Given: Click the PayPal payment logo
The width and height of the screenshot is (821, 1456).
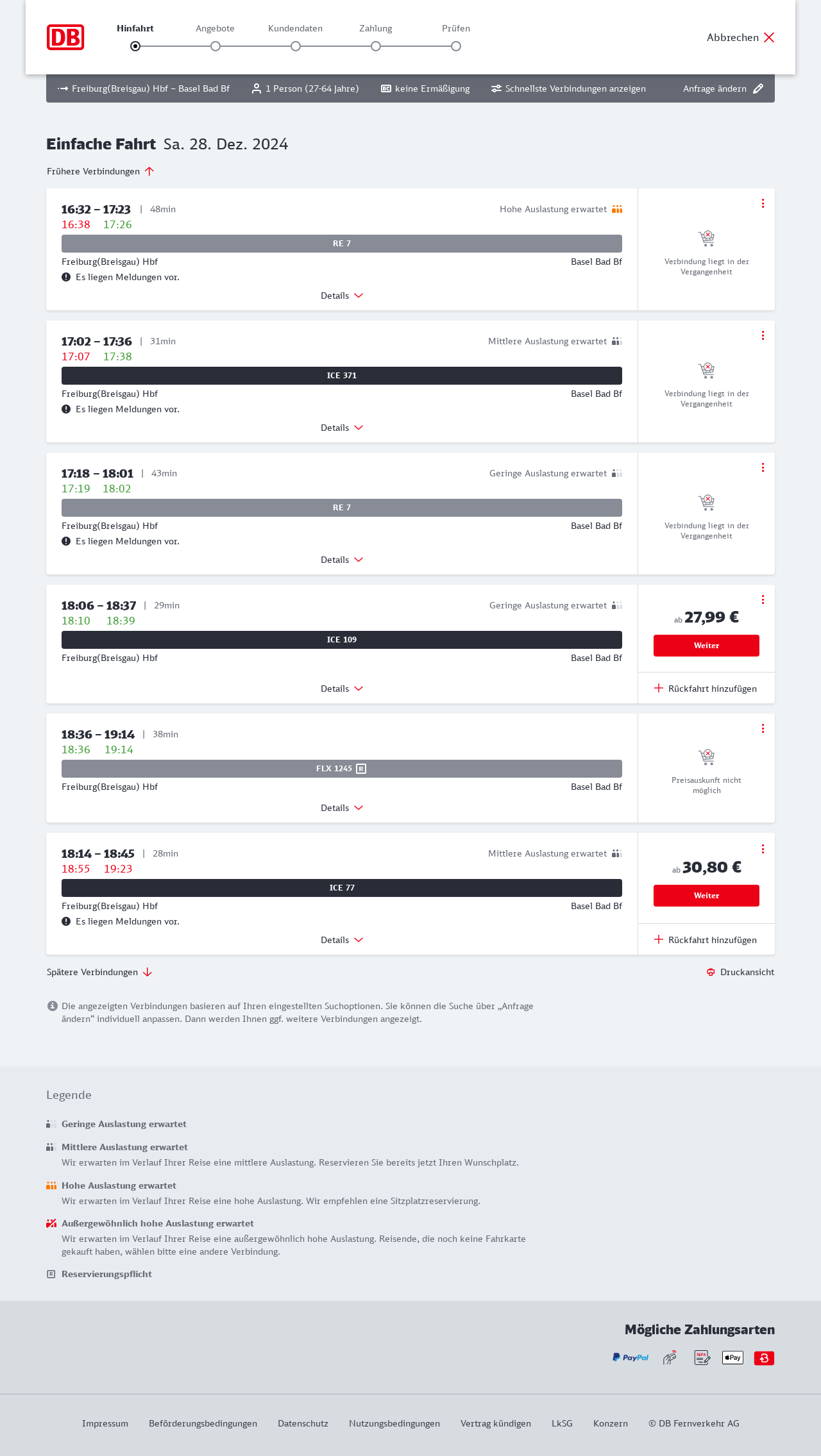Looking at the screenshot, I should tap(630, 1357).
